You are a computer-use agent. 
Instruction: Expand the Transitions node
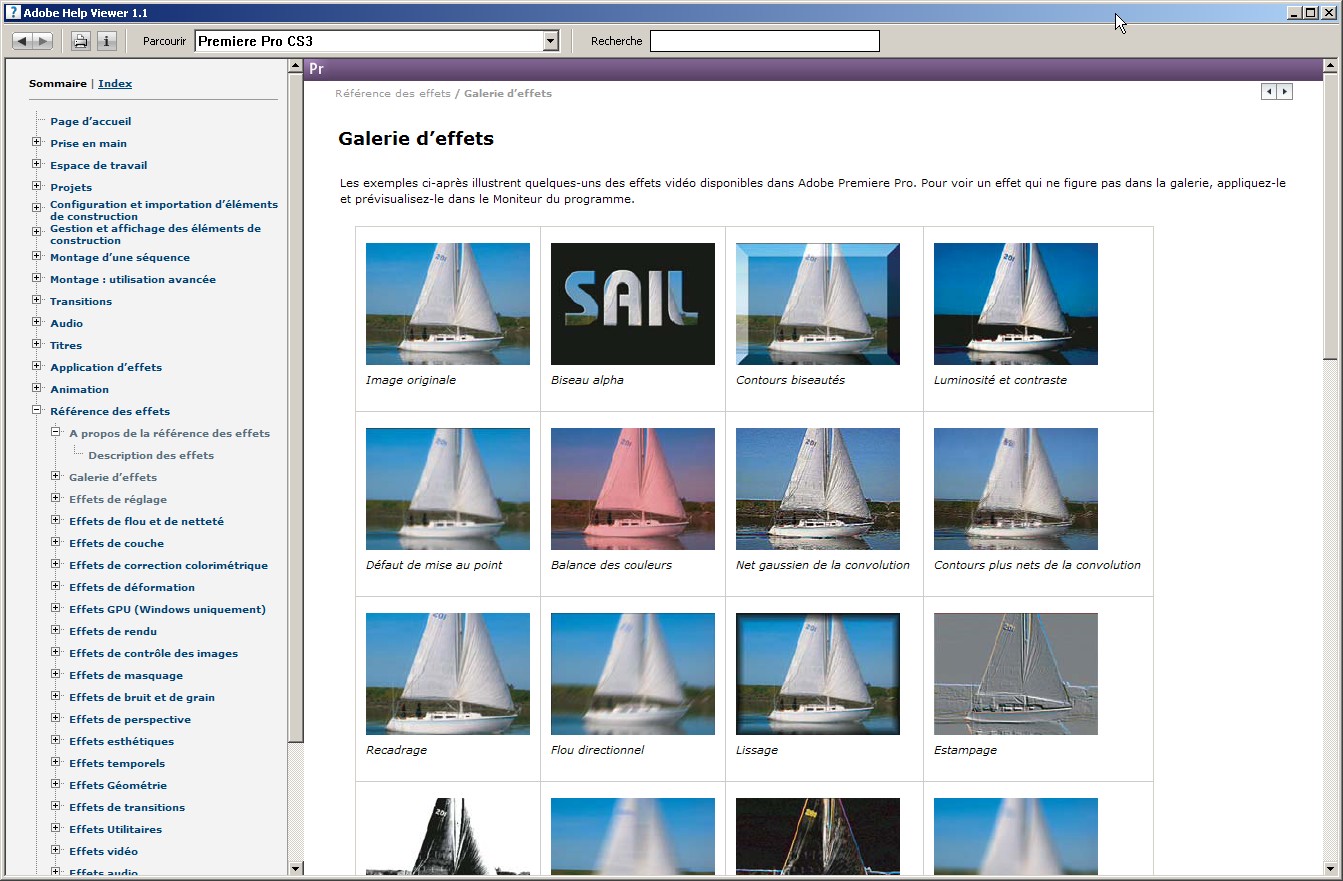pos(37,301)
